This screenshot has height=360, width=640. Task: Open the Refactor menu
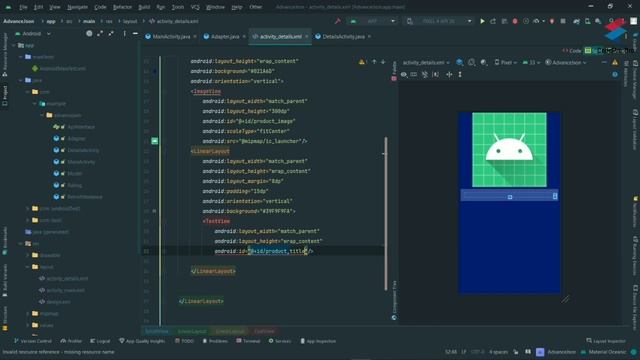(x=122, y=7)
